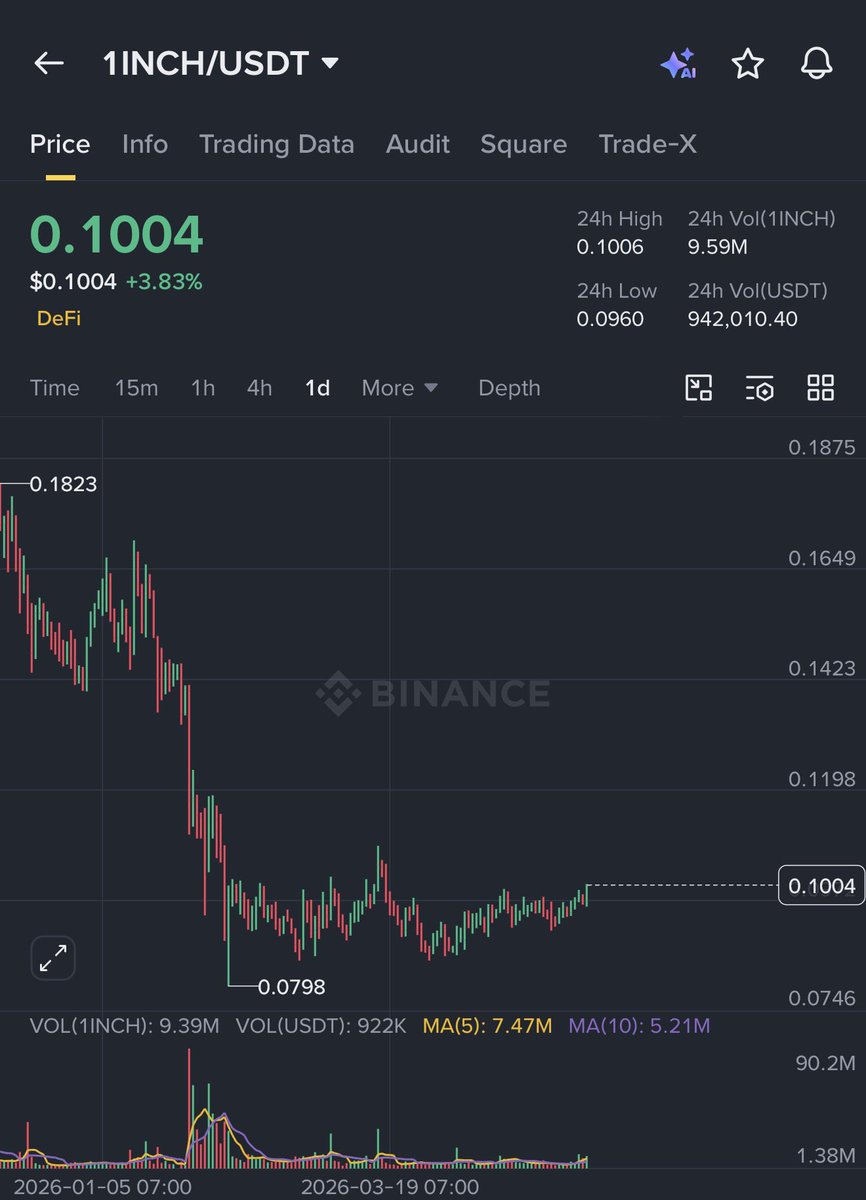Tap the 0.1198 price axis label
This screenshot has height=1200, width=866.
822,778
